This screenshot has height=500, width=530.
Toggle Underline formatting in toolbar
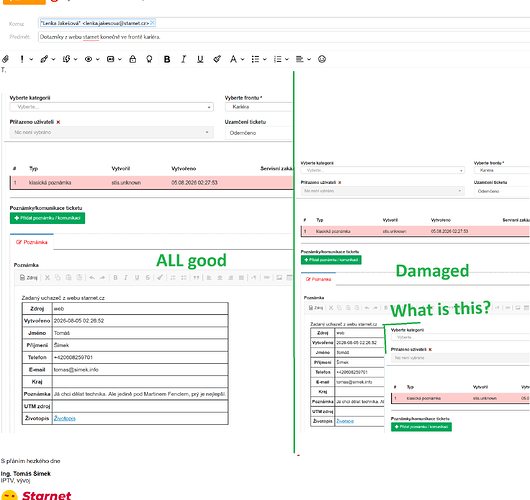[x=200, y=59]
